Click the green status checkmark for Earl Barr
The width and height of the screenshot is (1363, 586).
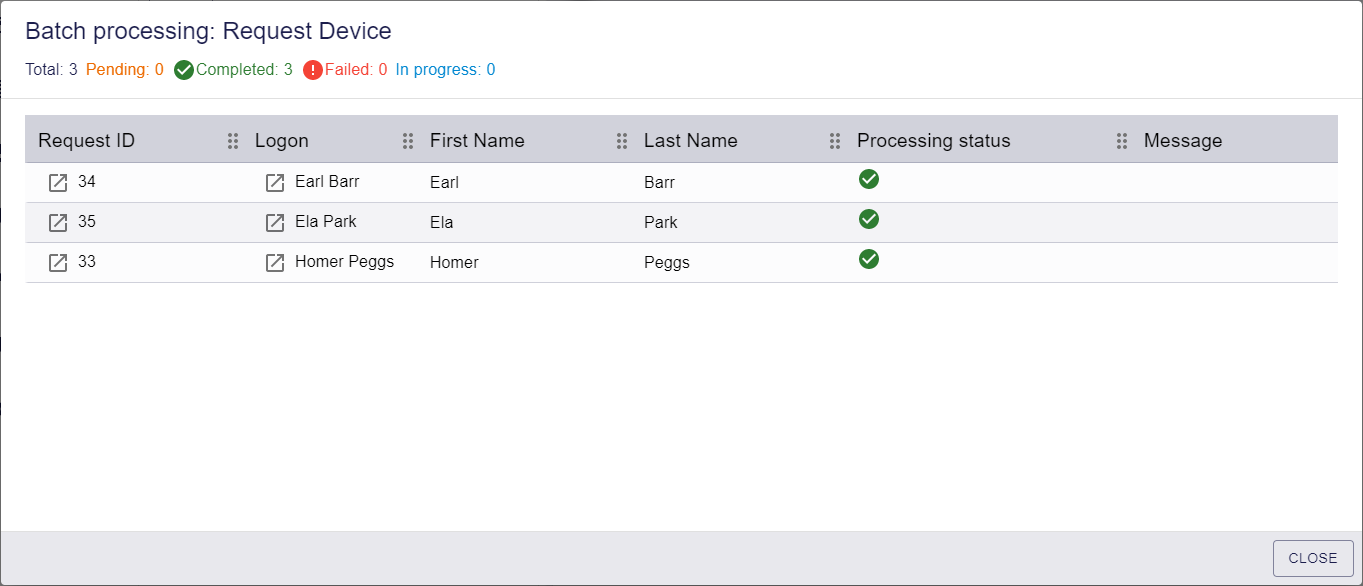[869, 179]
